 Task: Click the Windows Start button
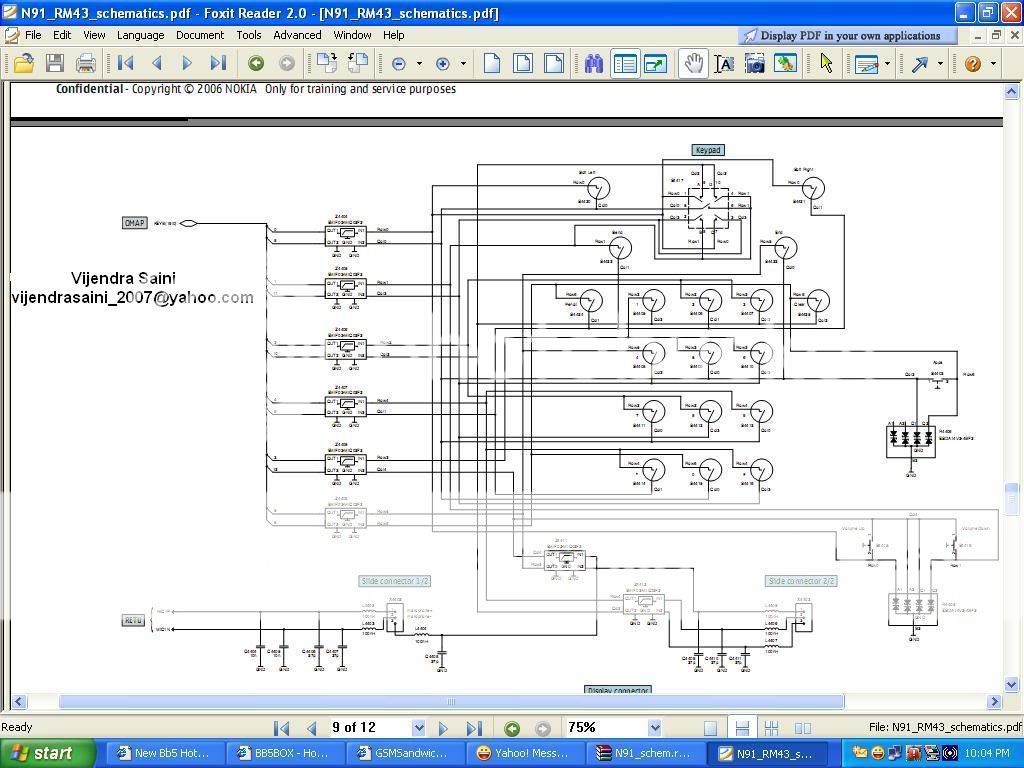(x=47, y=754)
